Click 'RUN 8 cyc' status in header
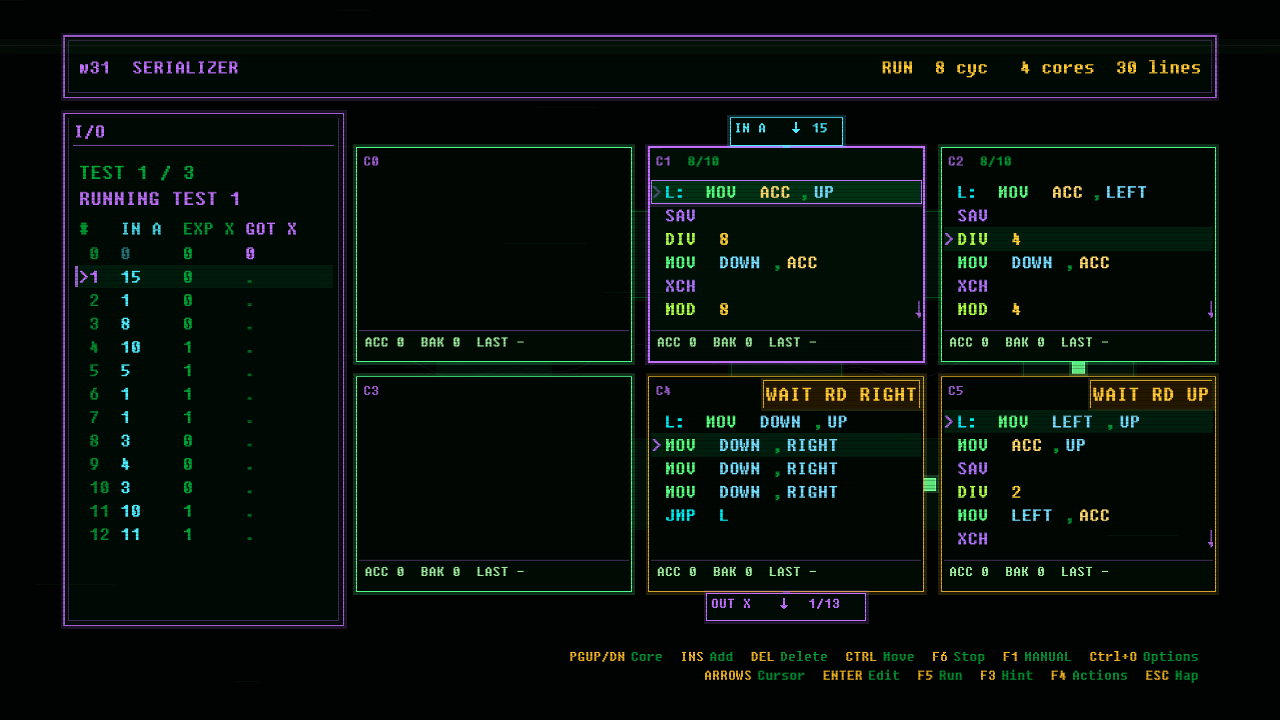This screenshot has height=720, width=1280. (934, 68)
